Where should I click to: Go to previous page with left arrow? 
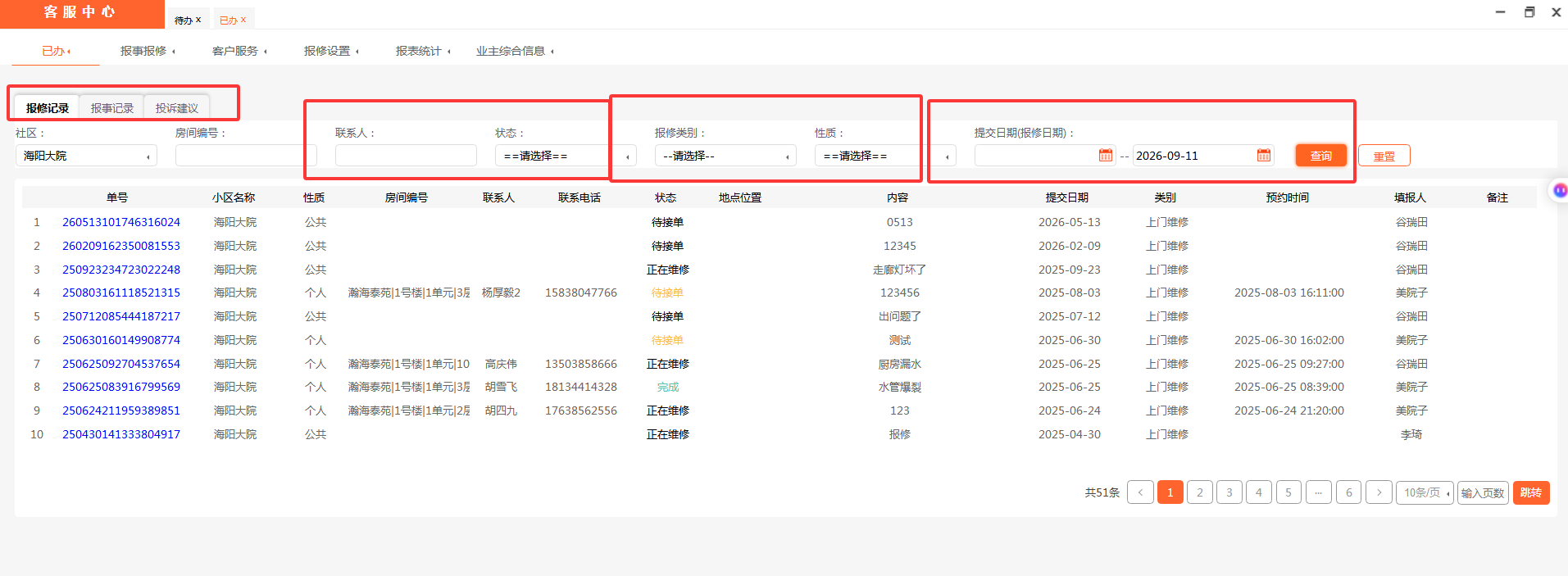pos(1140,492)
